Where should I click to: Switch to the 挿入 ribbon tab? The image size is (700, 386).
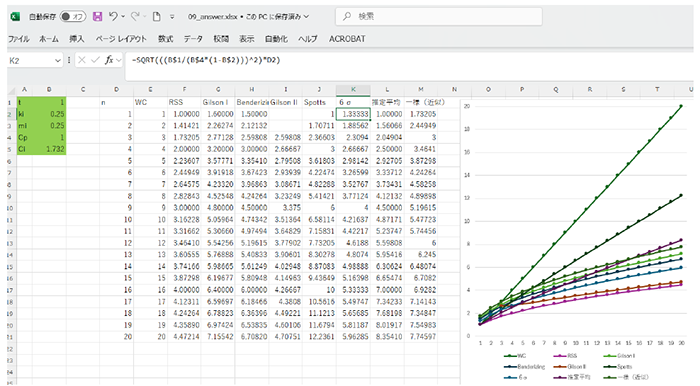click(x=76, y=39)
